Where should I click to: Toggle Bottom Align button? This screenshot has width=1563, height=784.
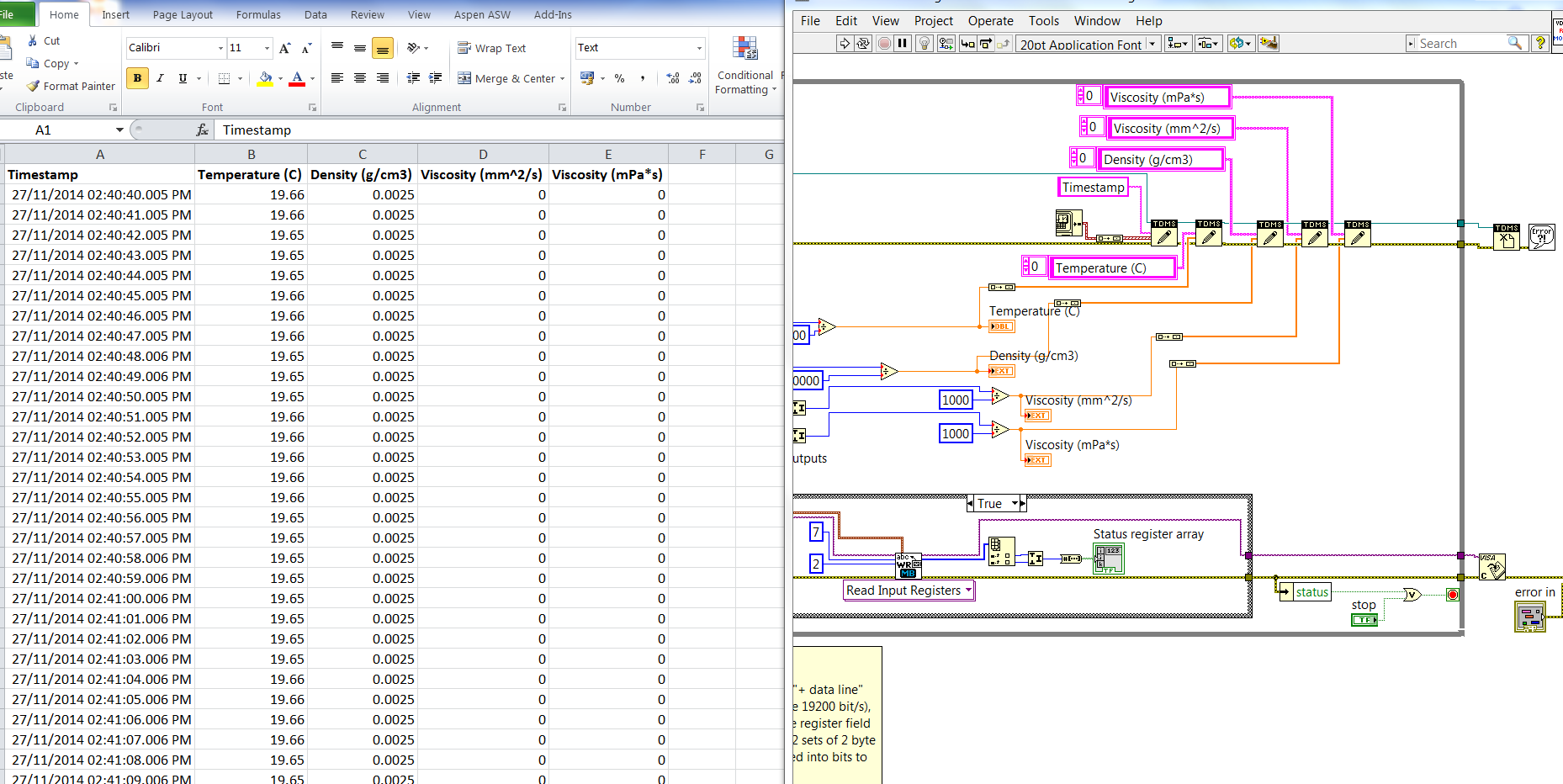pyautogui.click(x=383, y=49)
